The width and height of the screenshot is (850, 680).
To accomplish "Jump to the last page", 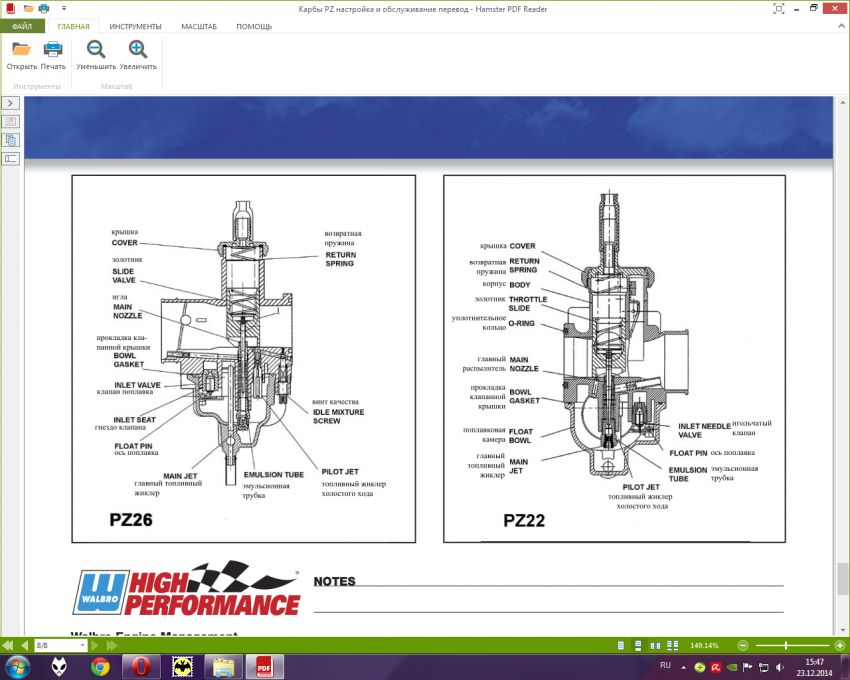I will pyautogui.click(x=112, y=645).
